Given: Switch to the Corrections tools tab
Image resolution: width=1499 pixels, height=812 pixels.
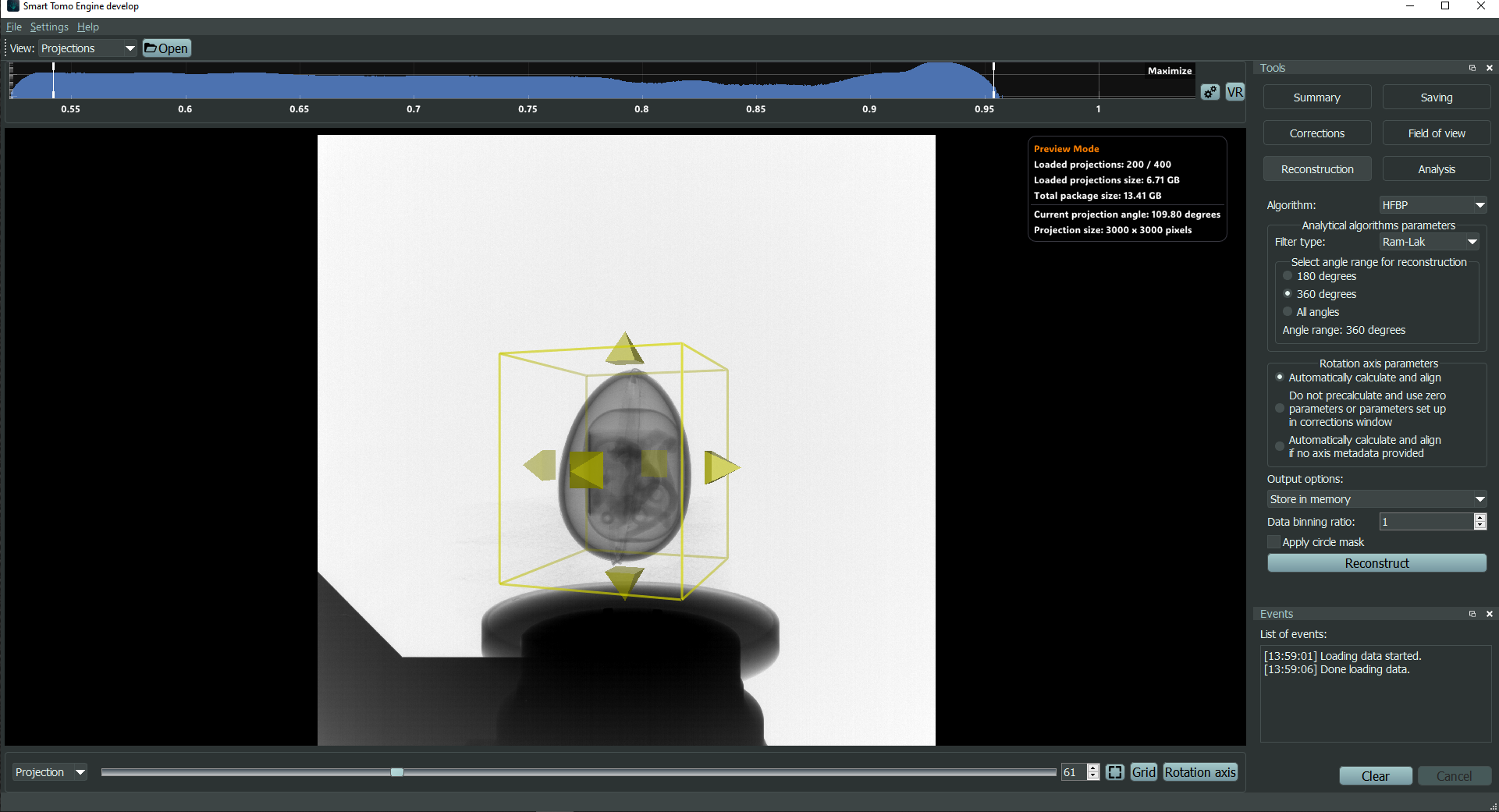Looking at the screenshot, I should click(x=1316, y=133).
